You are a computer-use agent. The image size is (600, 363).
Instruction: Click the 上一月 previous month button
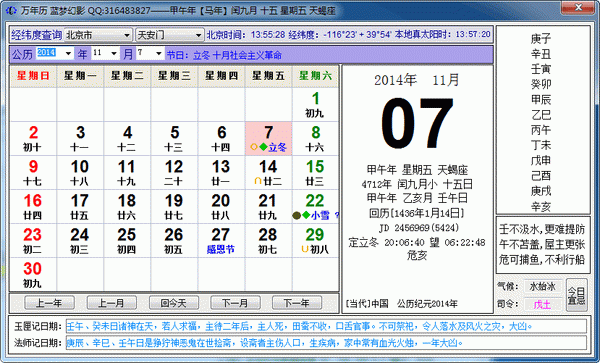(111, 303)
